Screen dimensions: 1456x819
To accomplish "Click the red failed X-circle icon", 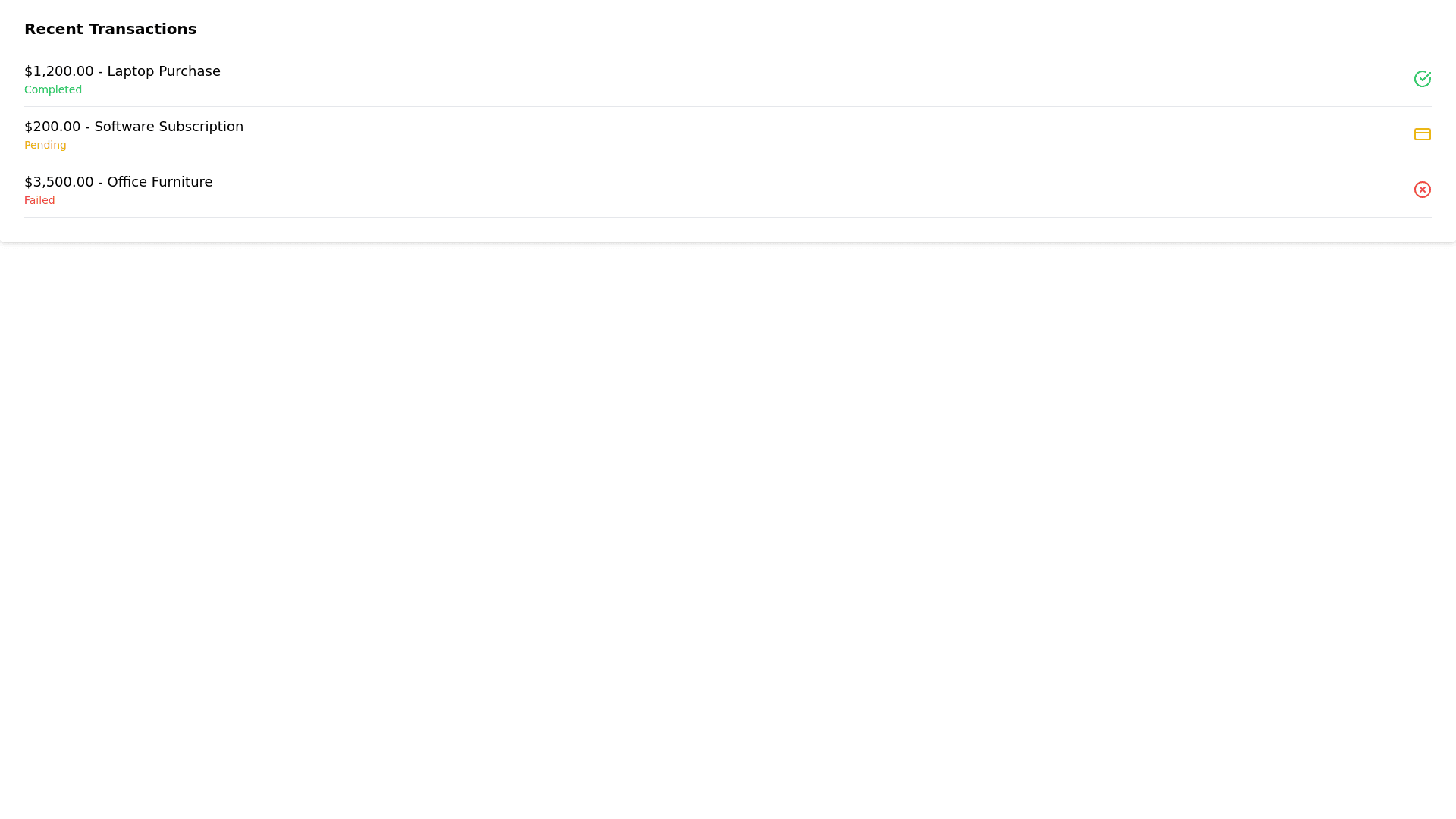I will tap(1423, 190).
